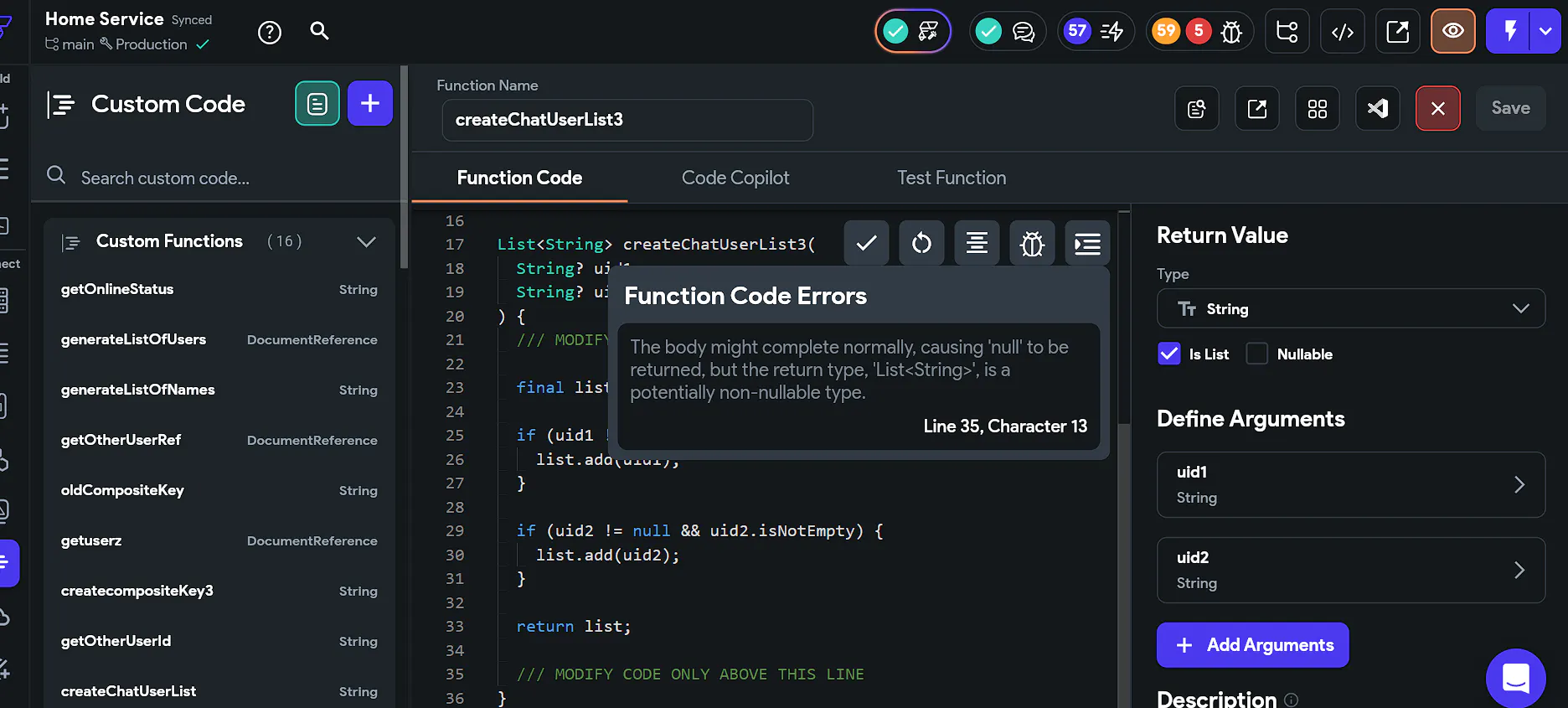This screenshot has height=708, width=1568.
Task: Open the 57 actions lightning indicator
Action: click(1096, 32)
